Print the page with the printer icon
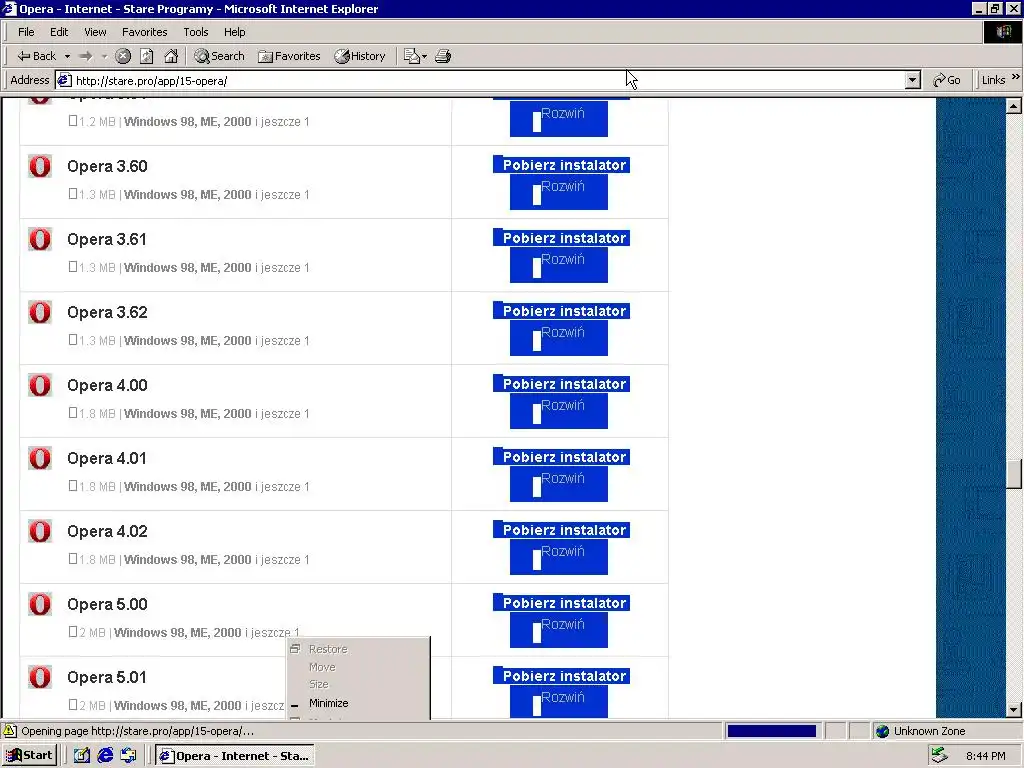This screenshot has height=768, width=1024. [443, 56]
